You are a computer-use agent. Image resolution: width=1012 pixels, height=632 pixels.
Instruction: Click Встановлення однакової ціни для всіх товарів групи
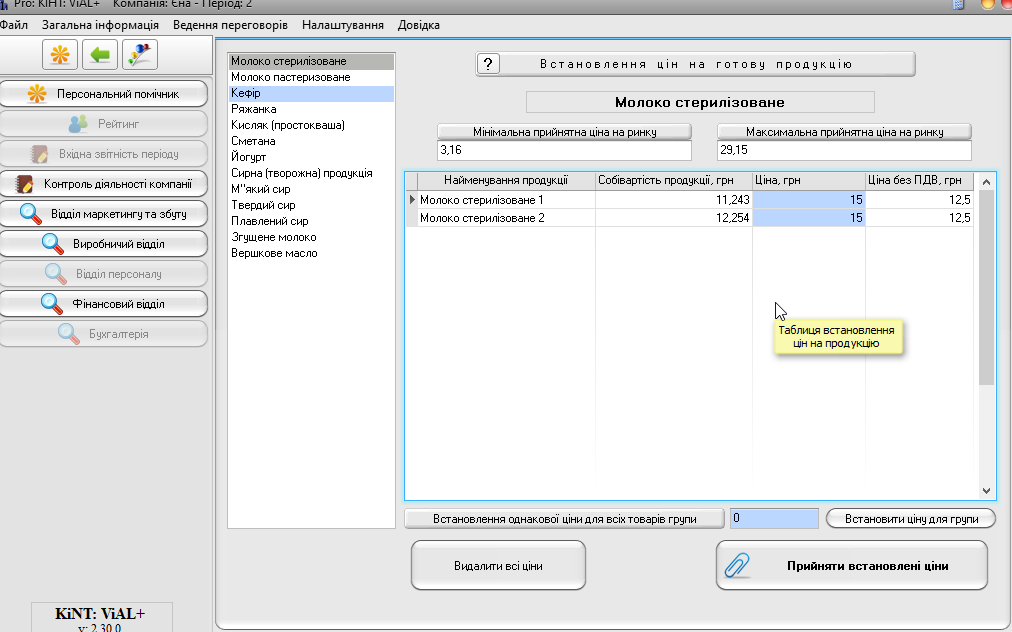[564, 518]
